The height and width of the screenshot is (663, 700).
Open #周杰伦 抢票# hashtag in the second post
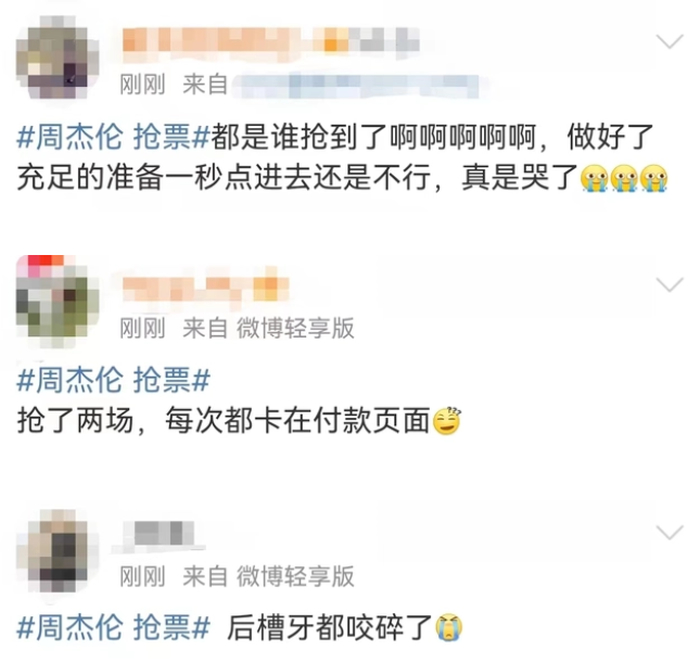tap(113, 380)
